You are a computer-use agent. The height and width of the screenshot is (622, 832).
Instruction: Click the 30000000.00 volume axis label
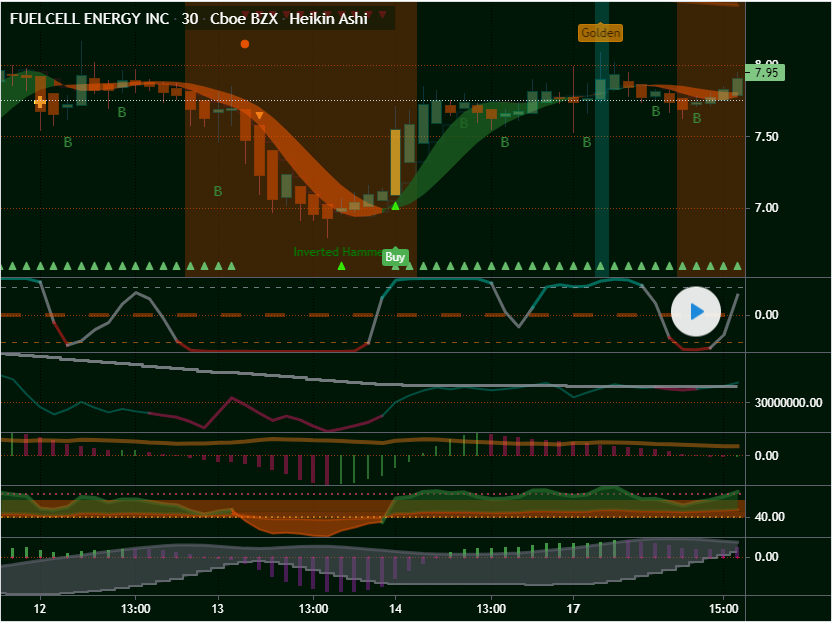point(789,403)
